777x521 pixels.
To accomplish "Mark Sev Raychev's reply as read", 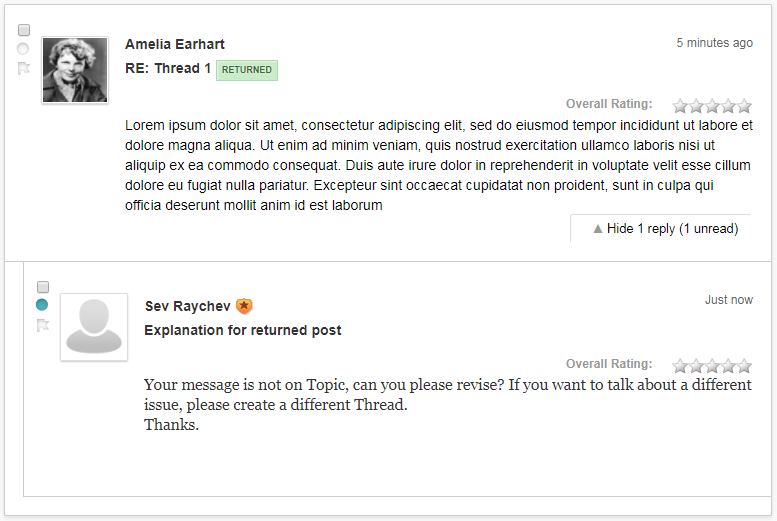I will [42, 304].
